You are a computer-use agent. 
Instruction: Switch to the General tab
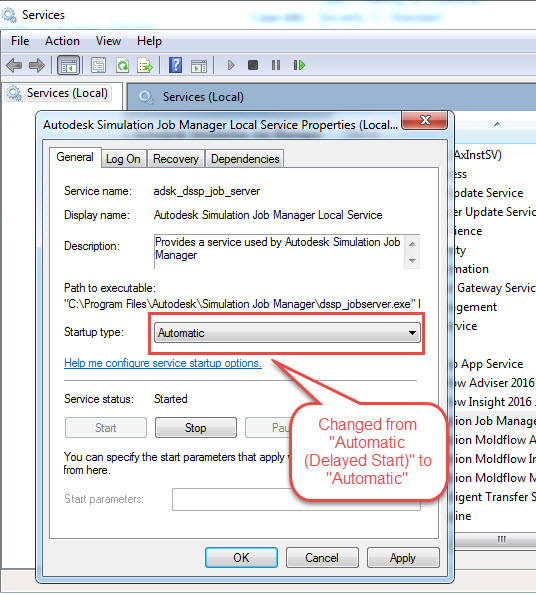tap(75, 157)
